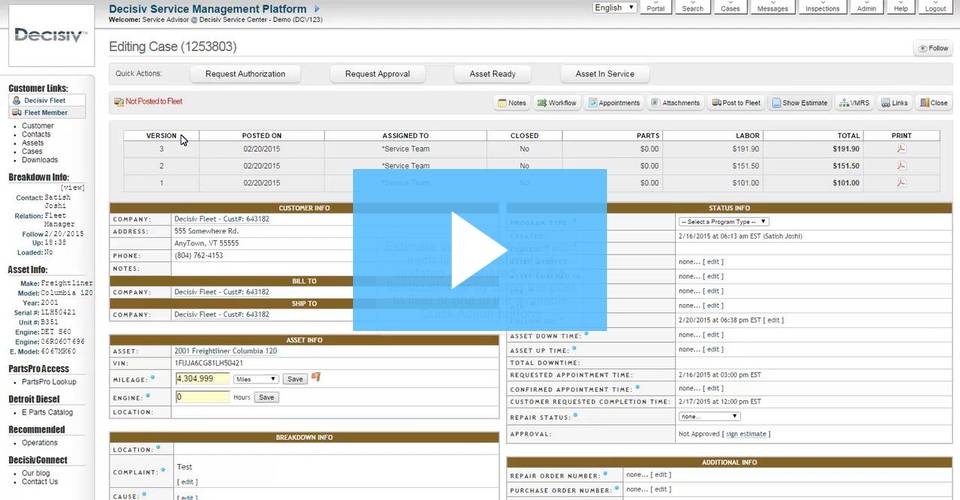Open the Miles unit dropdown

point(255,379)
